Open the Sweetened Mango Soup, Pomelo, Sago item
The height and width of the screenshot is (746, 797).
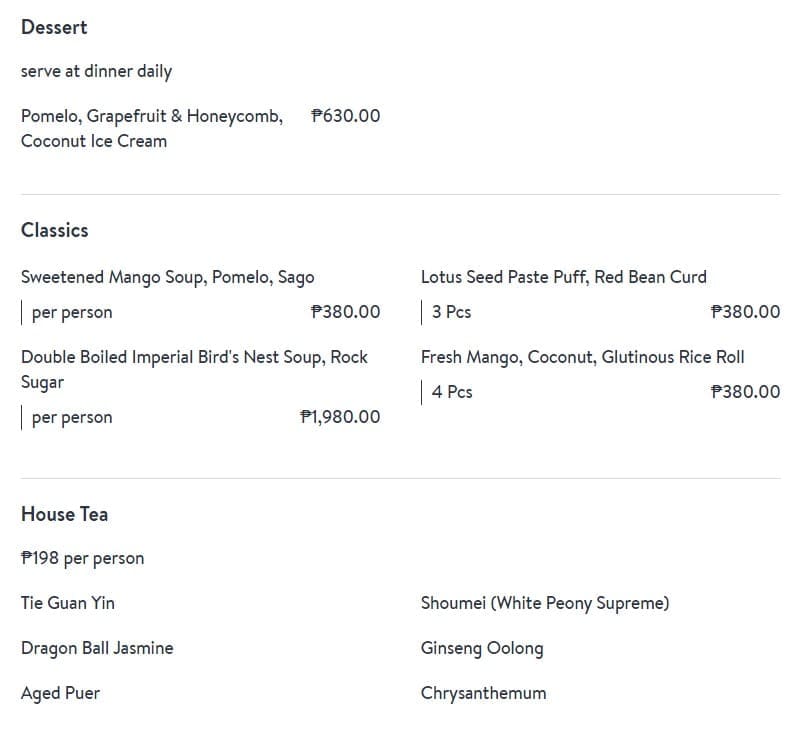pyautogui.click(x=167, y=277)
